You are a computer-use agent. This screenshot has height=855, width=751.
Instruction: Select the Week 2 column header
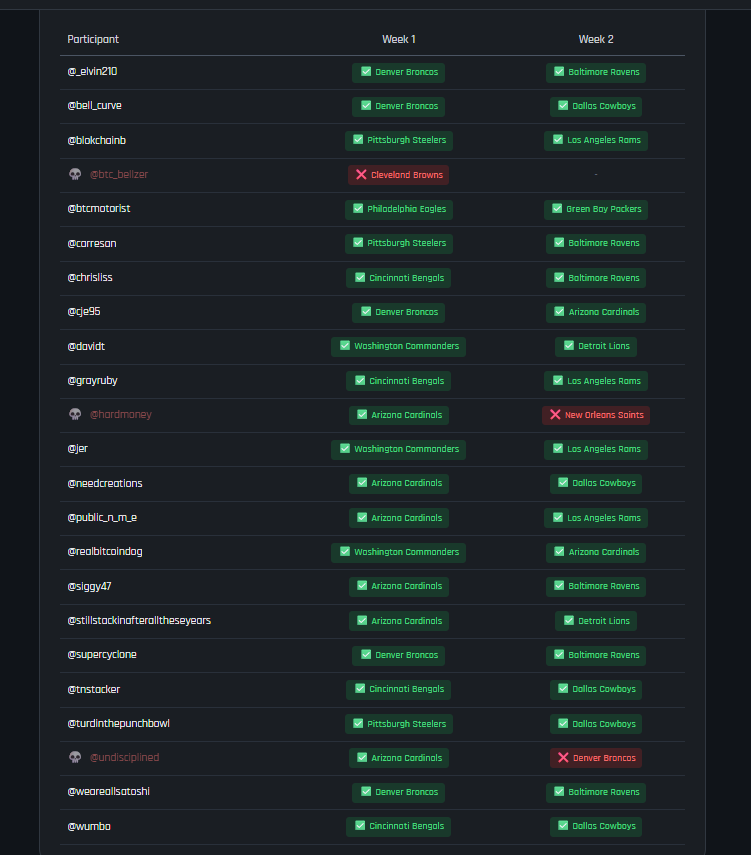tap(596, 39)
